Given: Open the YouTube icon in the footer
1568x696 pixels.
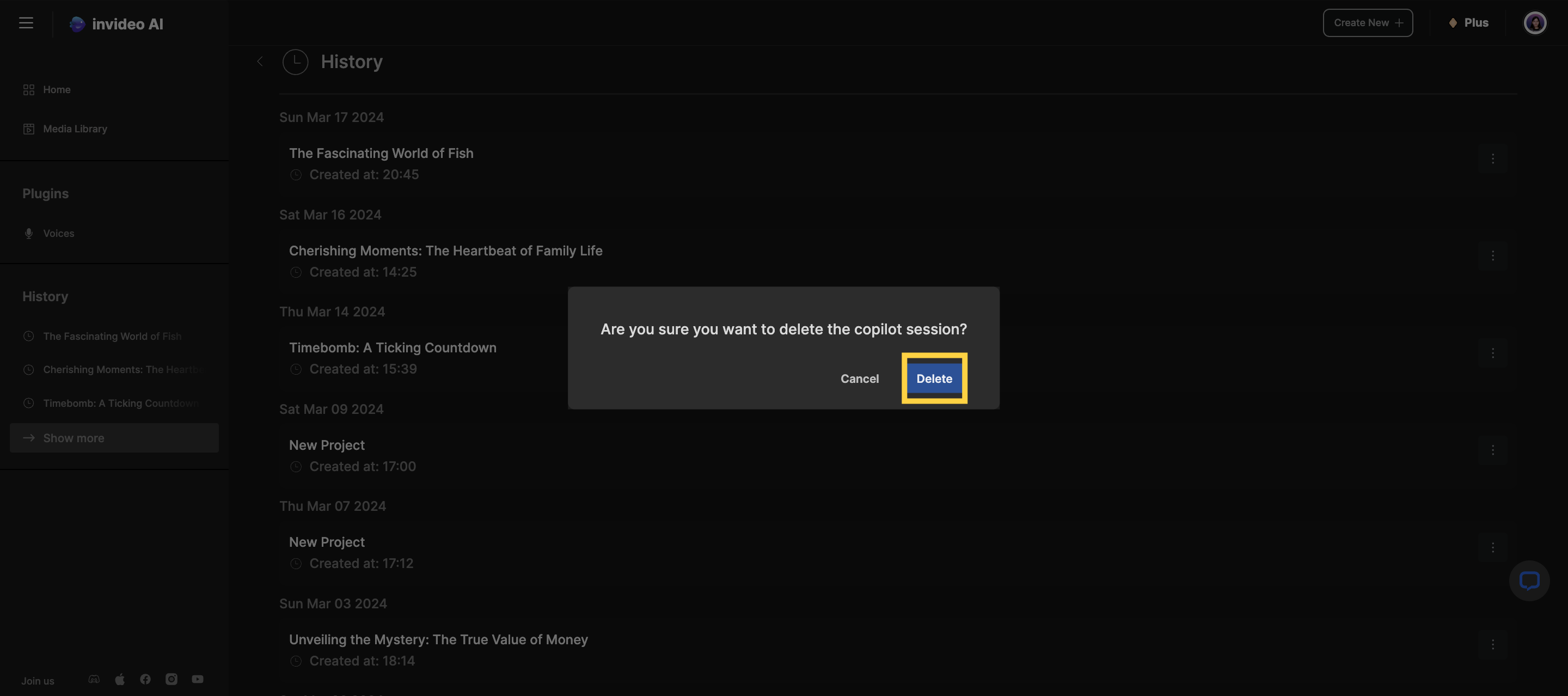Looking at the screenshot, I should tap(198, 679).
